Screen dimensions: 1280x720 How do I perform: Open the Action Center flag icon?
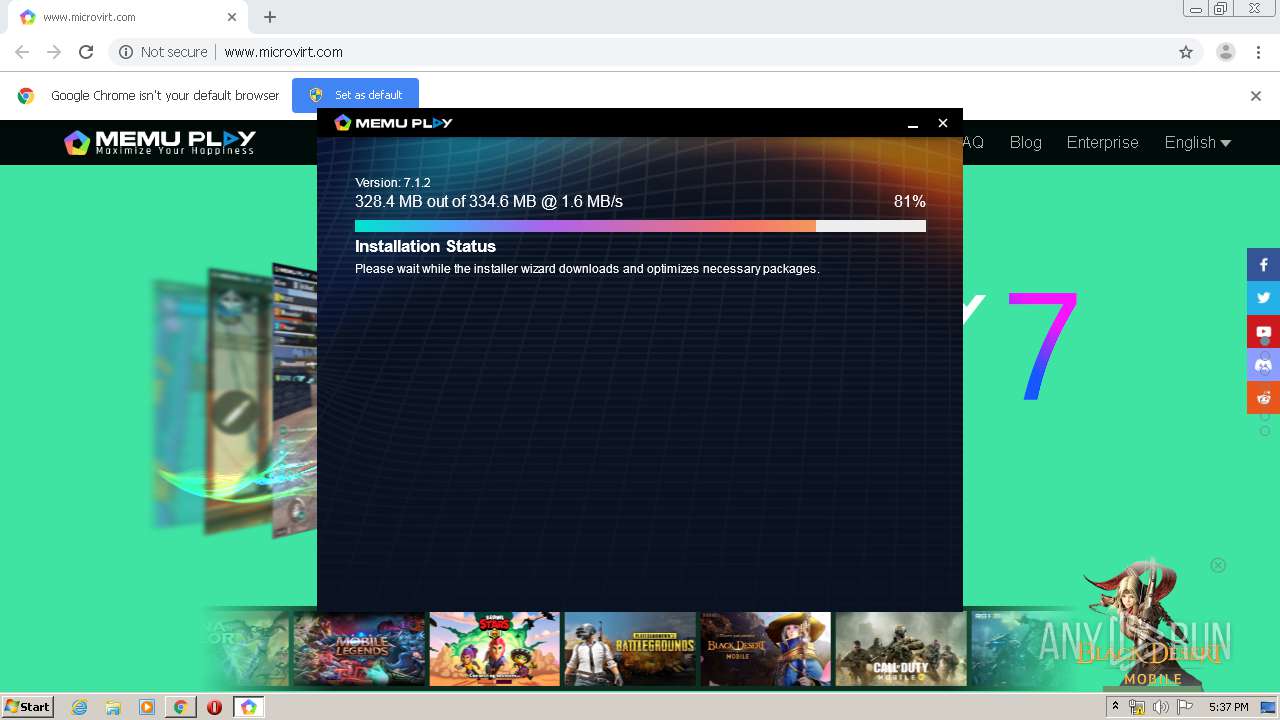pyautogui.click(x=1185, y=707)
